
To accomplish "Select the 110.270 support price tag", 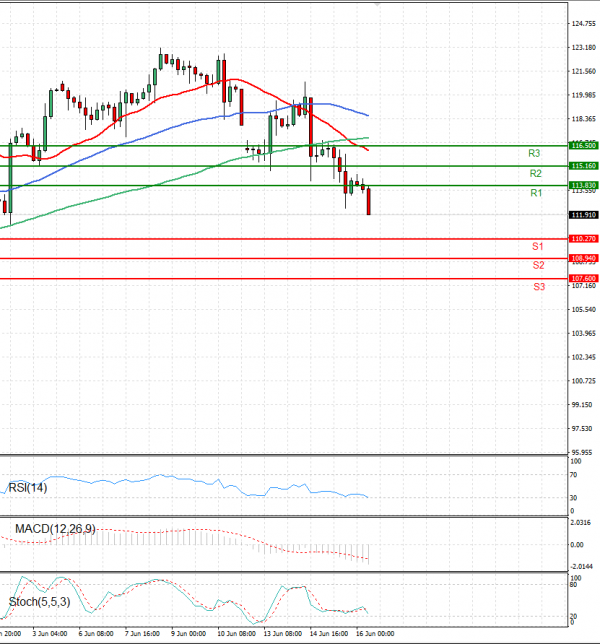I will coord(584,239).
